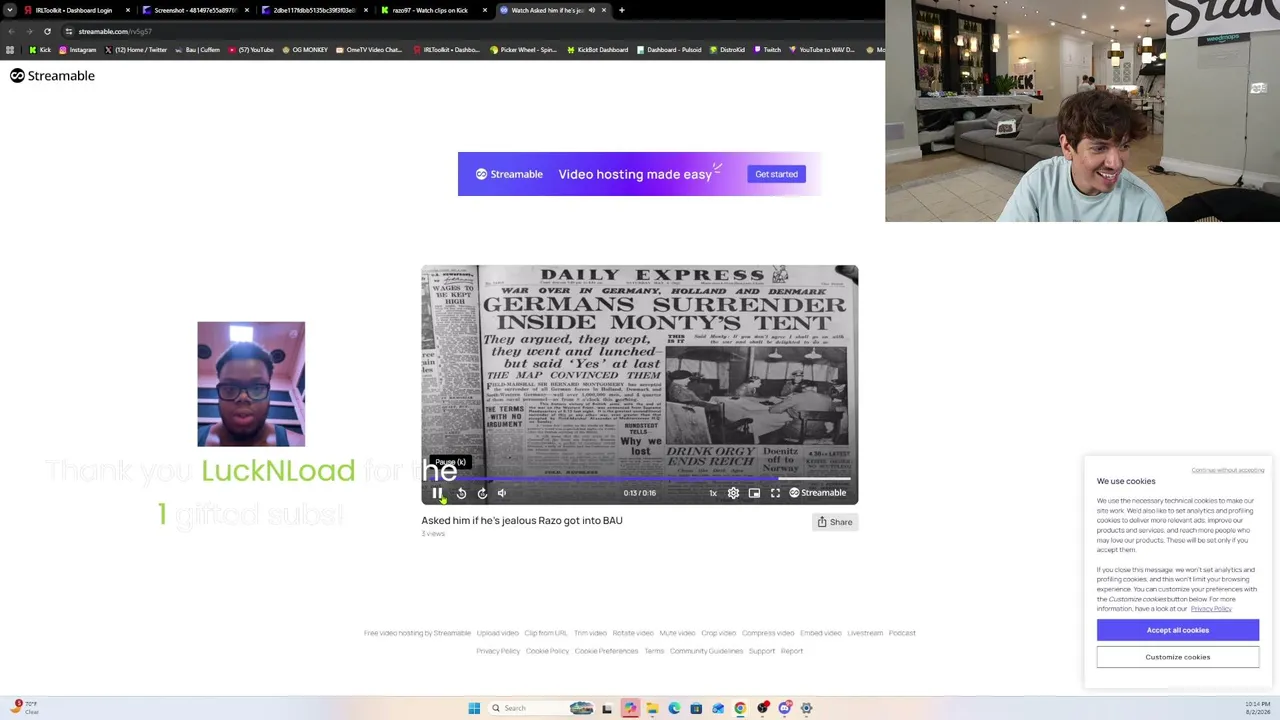Open the Twitch bookmark
1280x720 pixels.
(767, 50)
